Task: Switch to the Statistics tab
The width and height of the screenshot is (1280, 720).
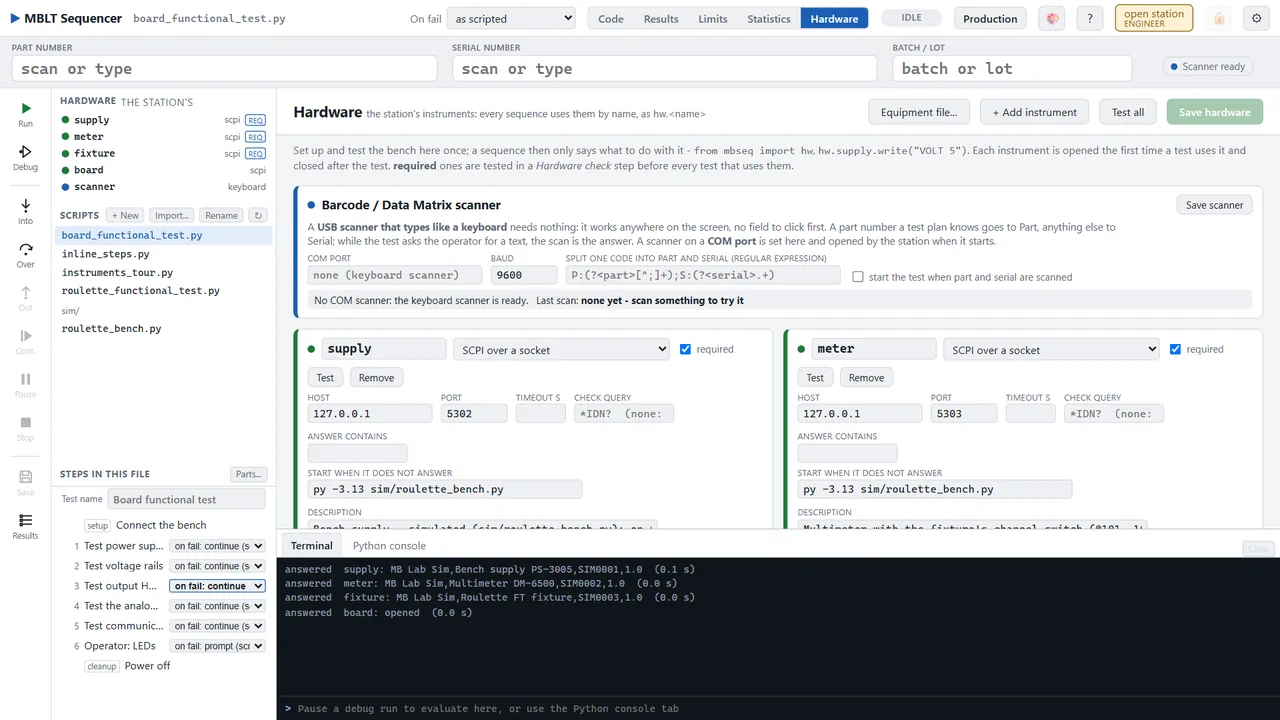Action: (x=769, y=18)
